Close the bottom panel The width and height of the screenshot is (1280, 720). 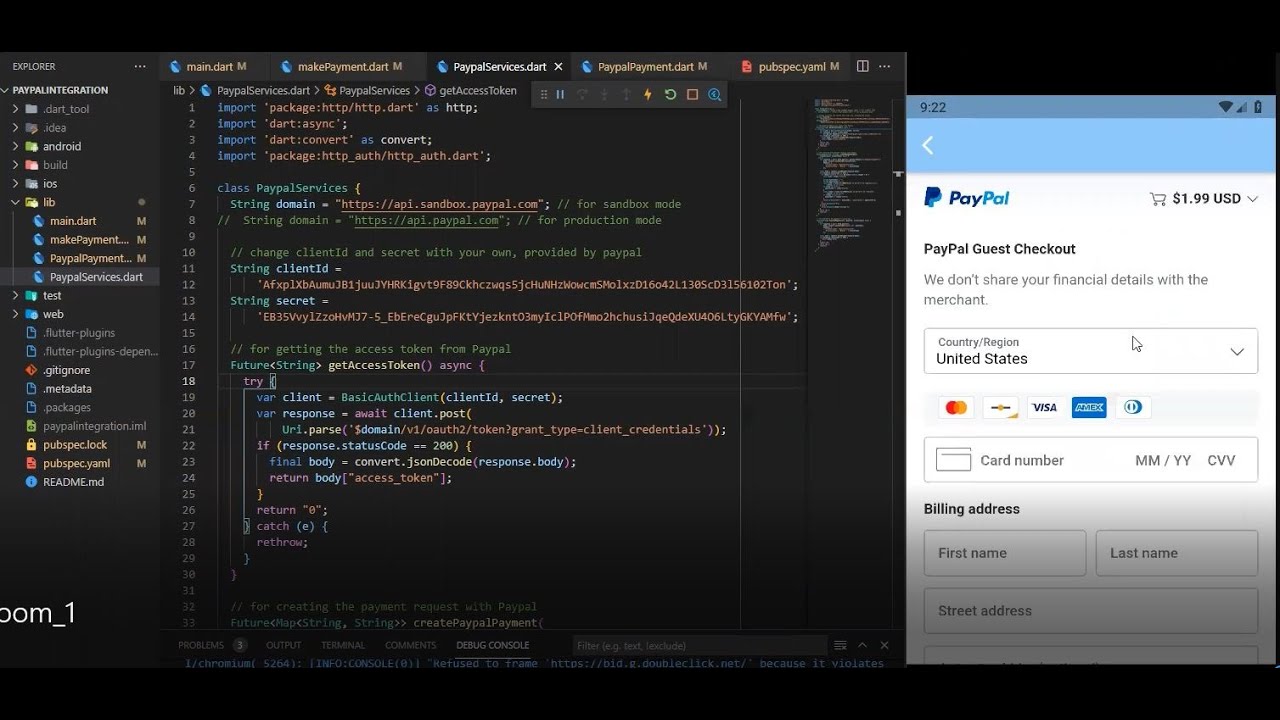[x=884, y=645]
